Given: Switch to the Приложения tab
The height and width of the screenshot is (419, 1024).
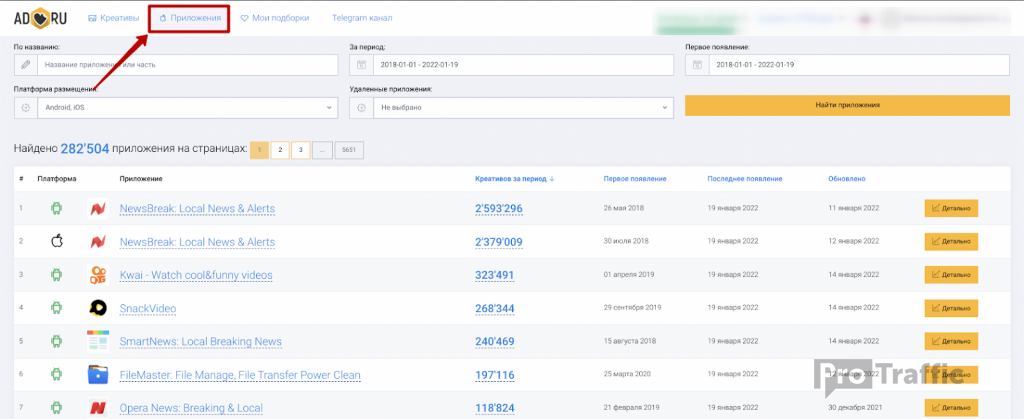Looking at the screenshot, I should pos(190,18).
